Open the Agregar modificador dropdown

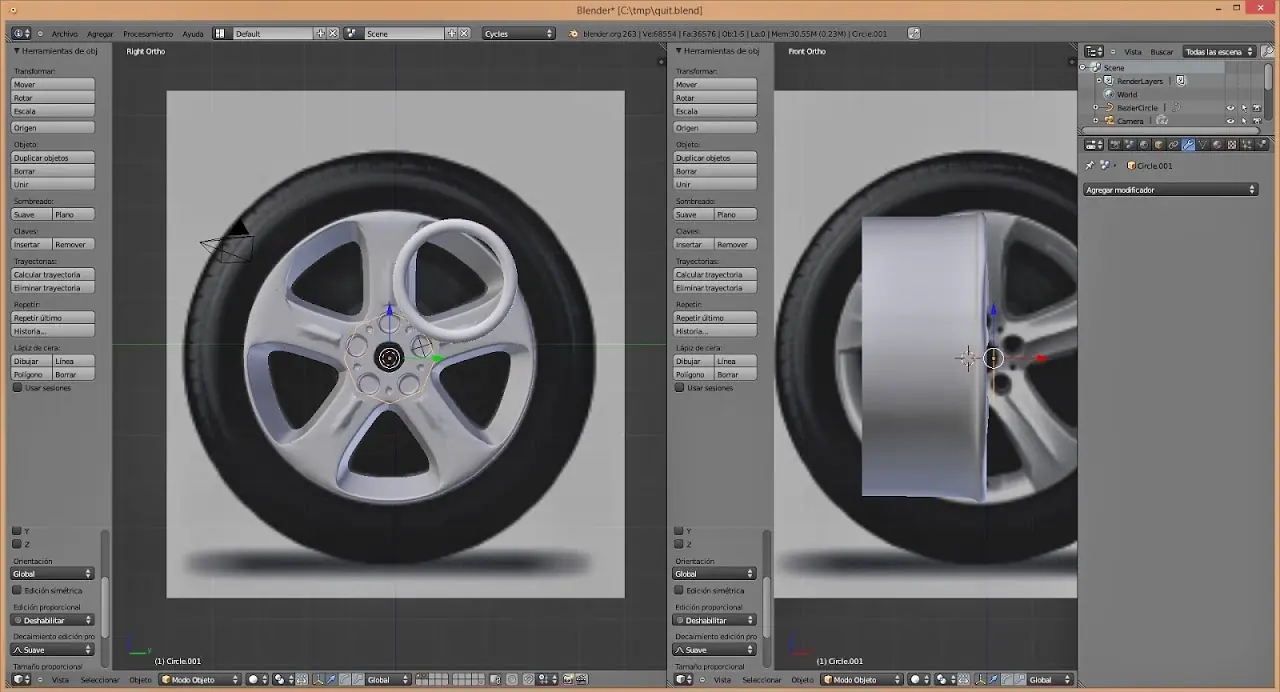click(1170, 190)
